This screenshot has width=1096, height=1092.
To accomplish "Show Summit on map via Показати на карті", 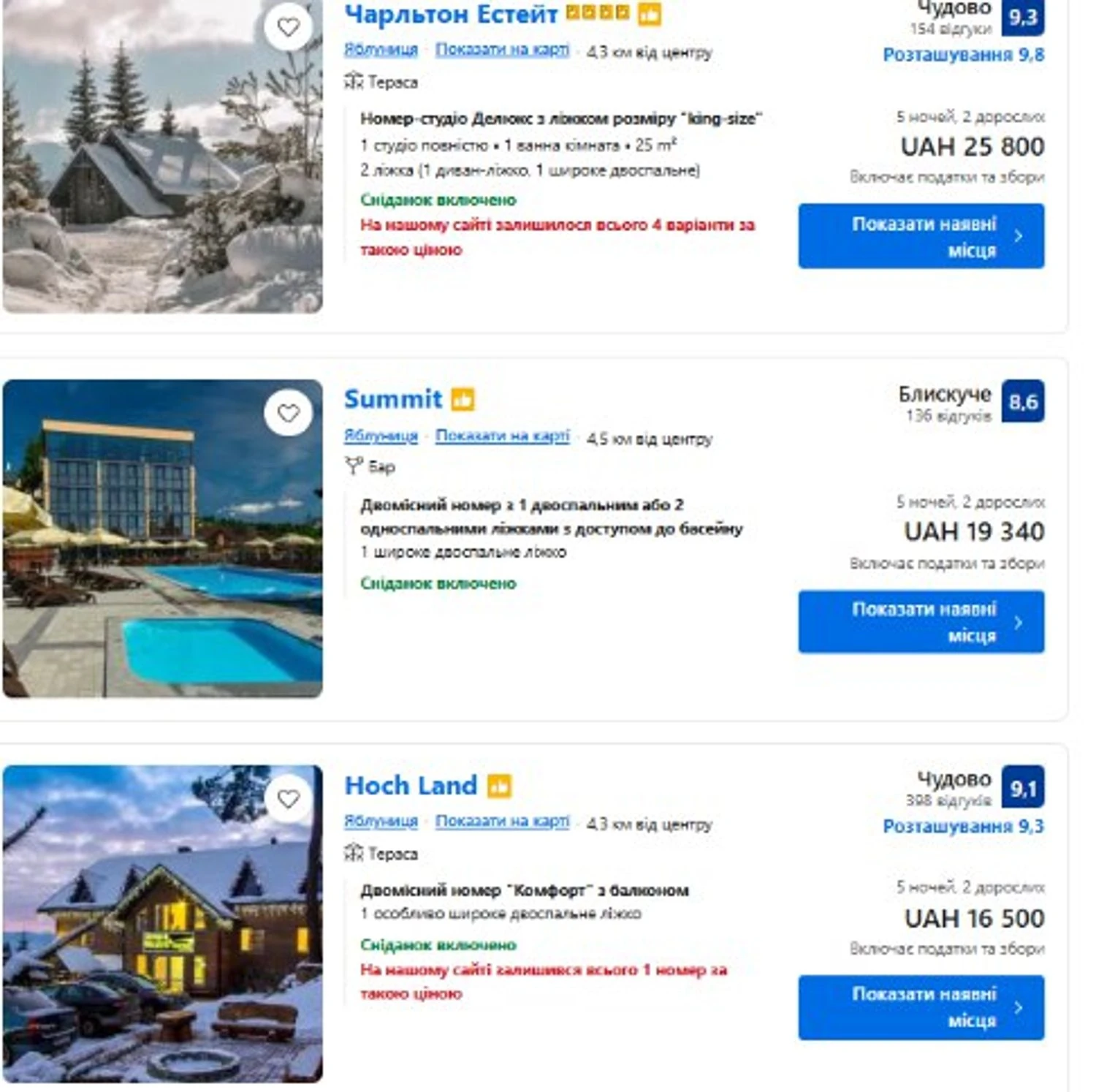I will [x=502, y=436].
